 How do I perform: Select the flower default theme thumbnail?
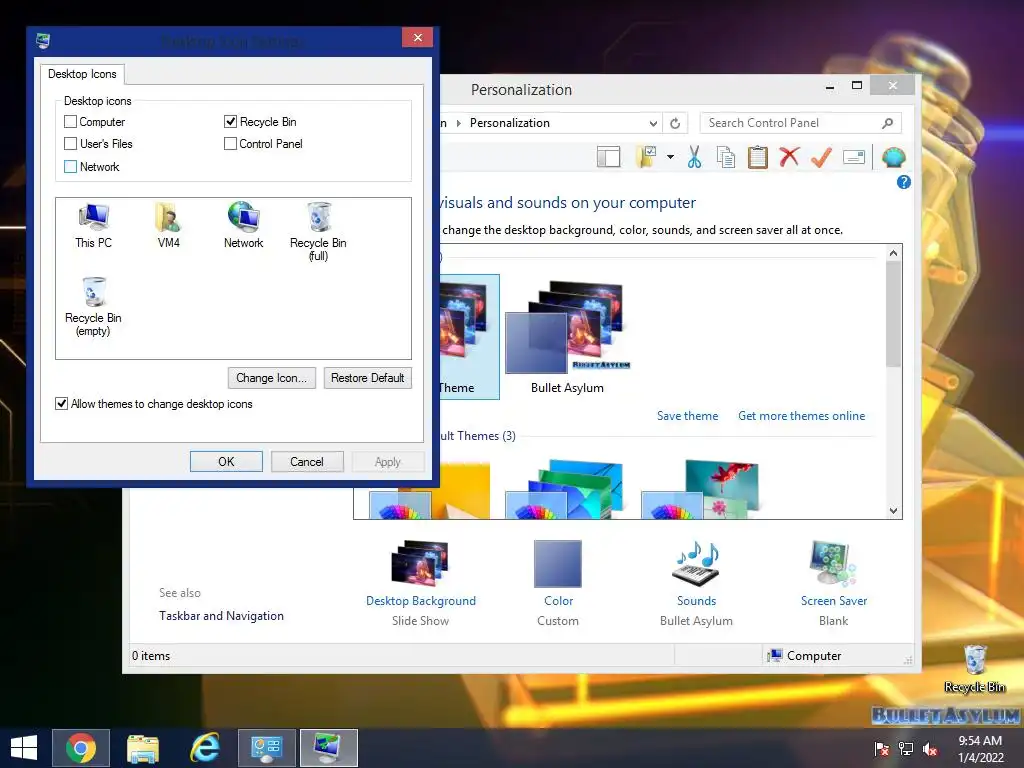coord(700,489)
